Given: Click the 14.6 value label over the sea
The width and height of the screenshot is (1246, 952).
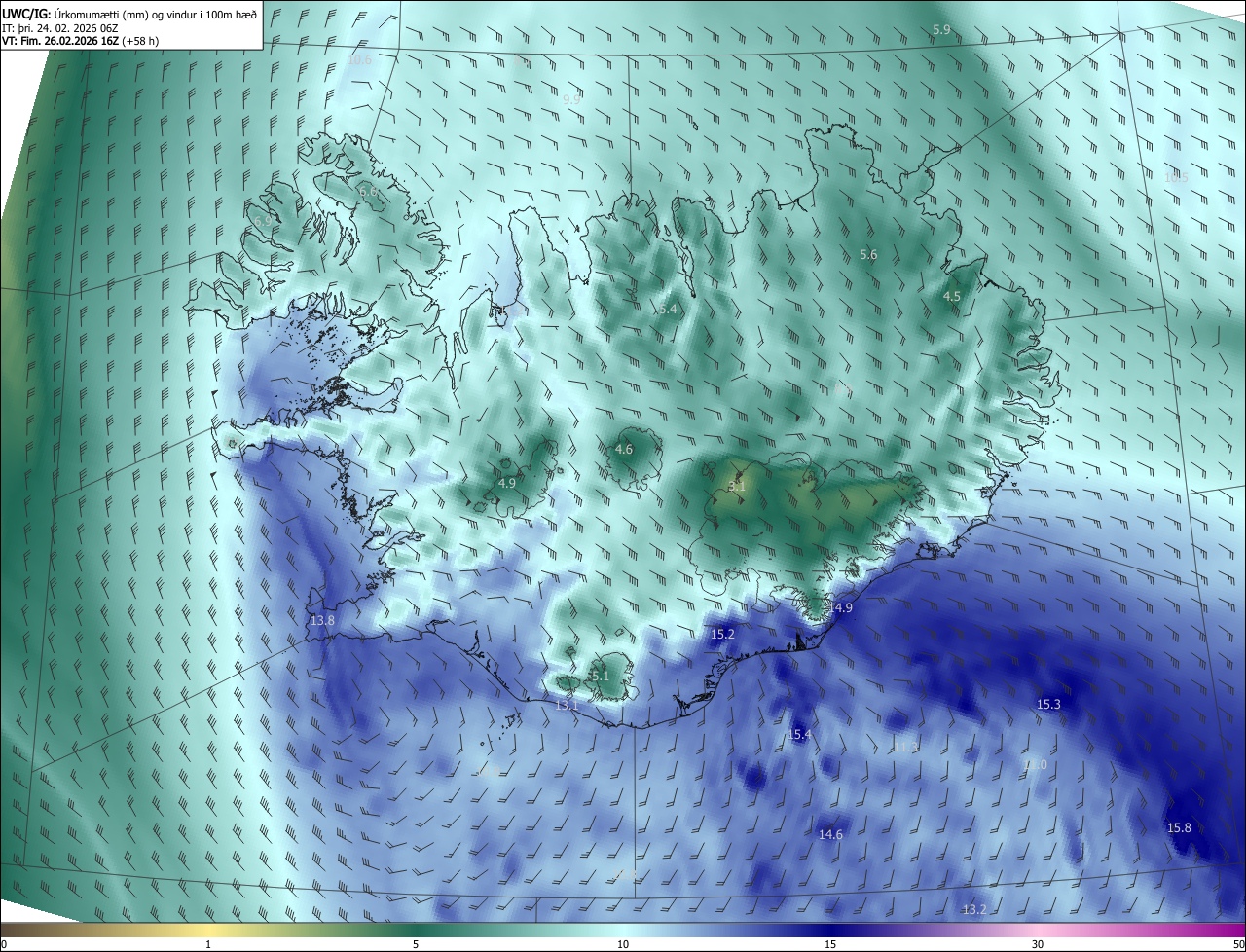Looking at the screenshot, I should [830, 835].
